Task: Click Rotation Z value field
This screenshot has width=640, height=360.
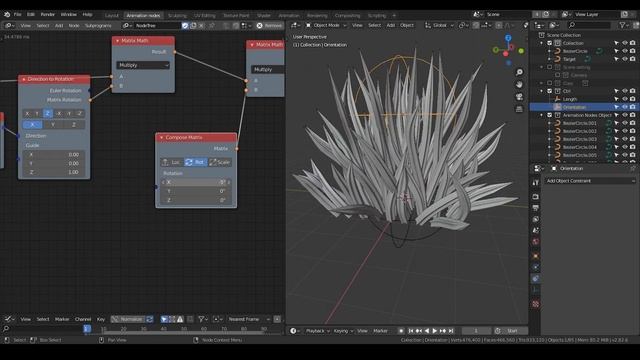Action: tap(196, 200)
